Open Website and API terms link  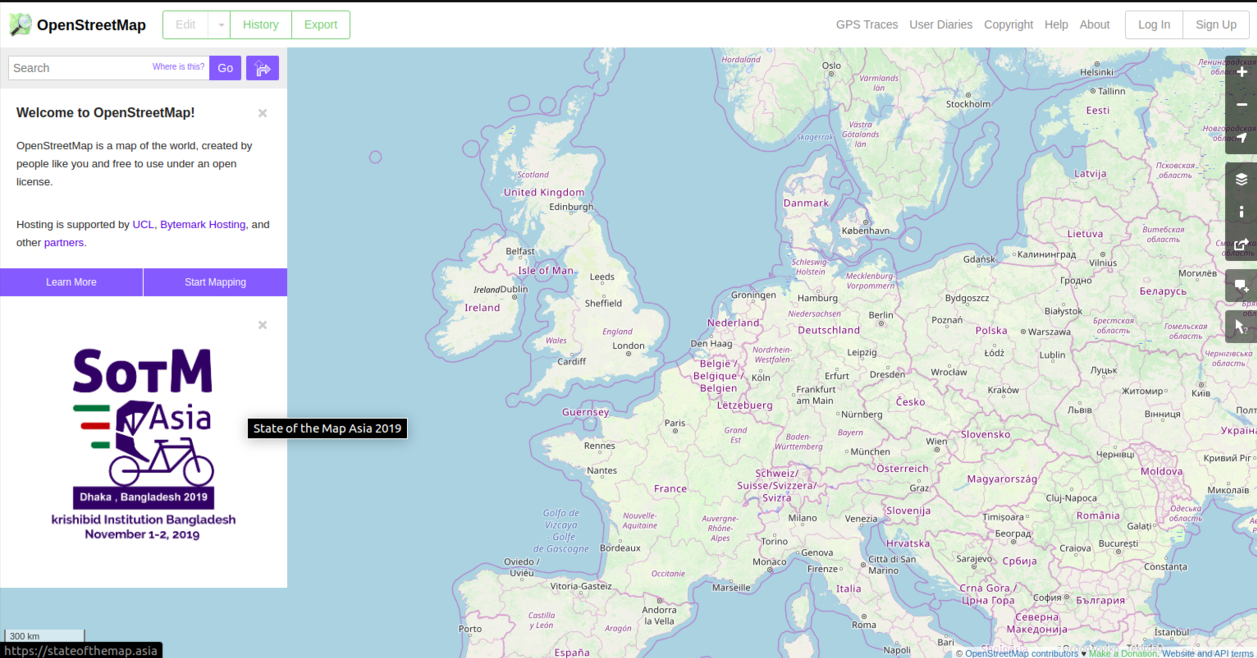[1207, 653]
